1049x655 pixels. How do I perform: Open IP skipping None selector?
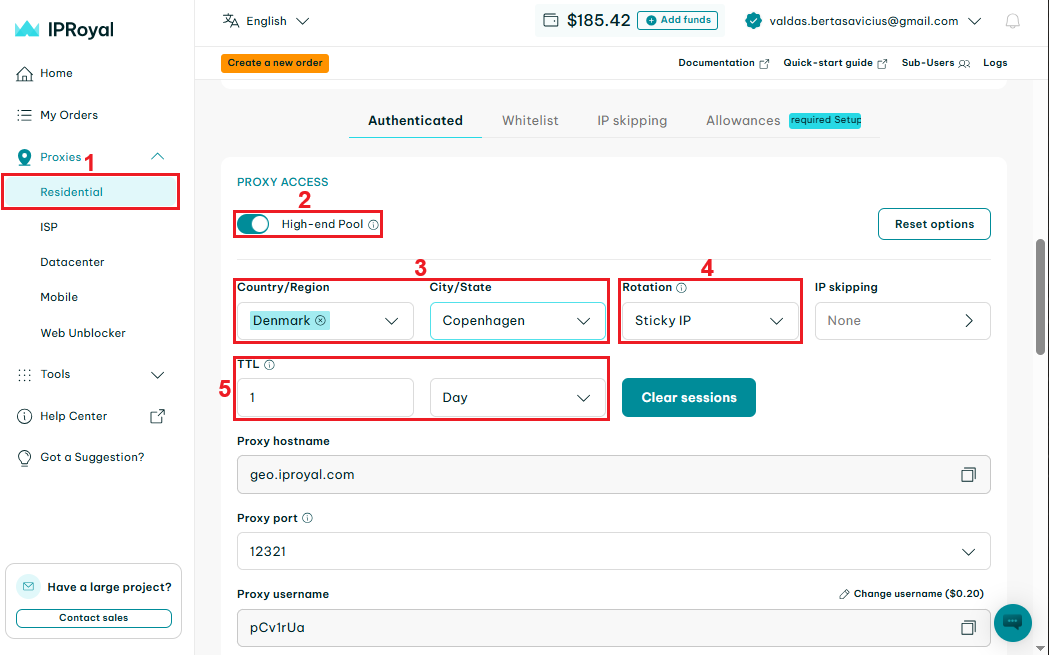(902, 321)
